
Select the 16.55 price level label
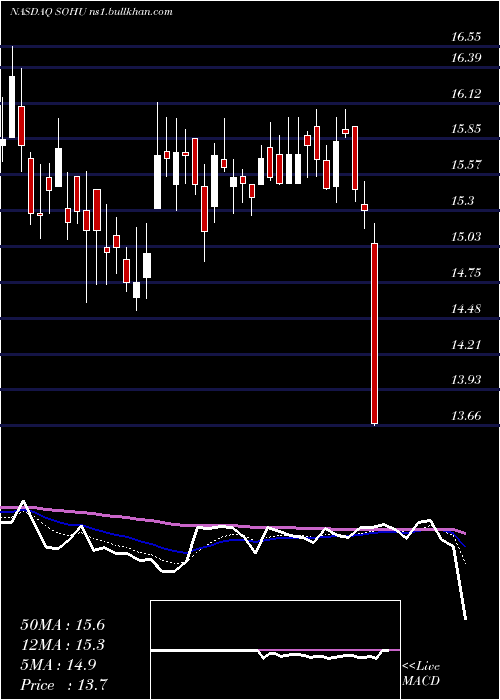(x=466, y=37)
